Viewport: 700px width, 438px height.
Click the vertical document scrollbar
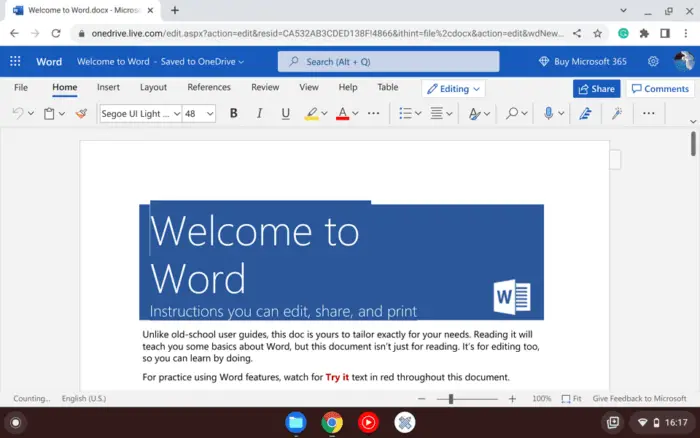point(693,144)
